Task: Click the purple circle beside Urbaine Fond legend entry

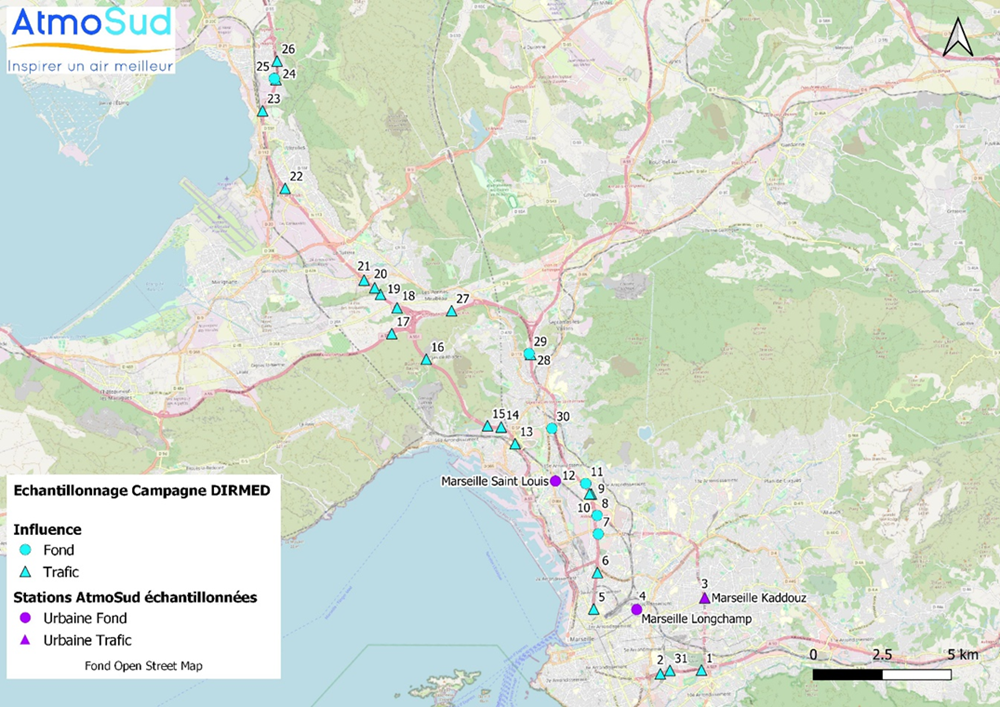Action: pos(26,618)
